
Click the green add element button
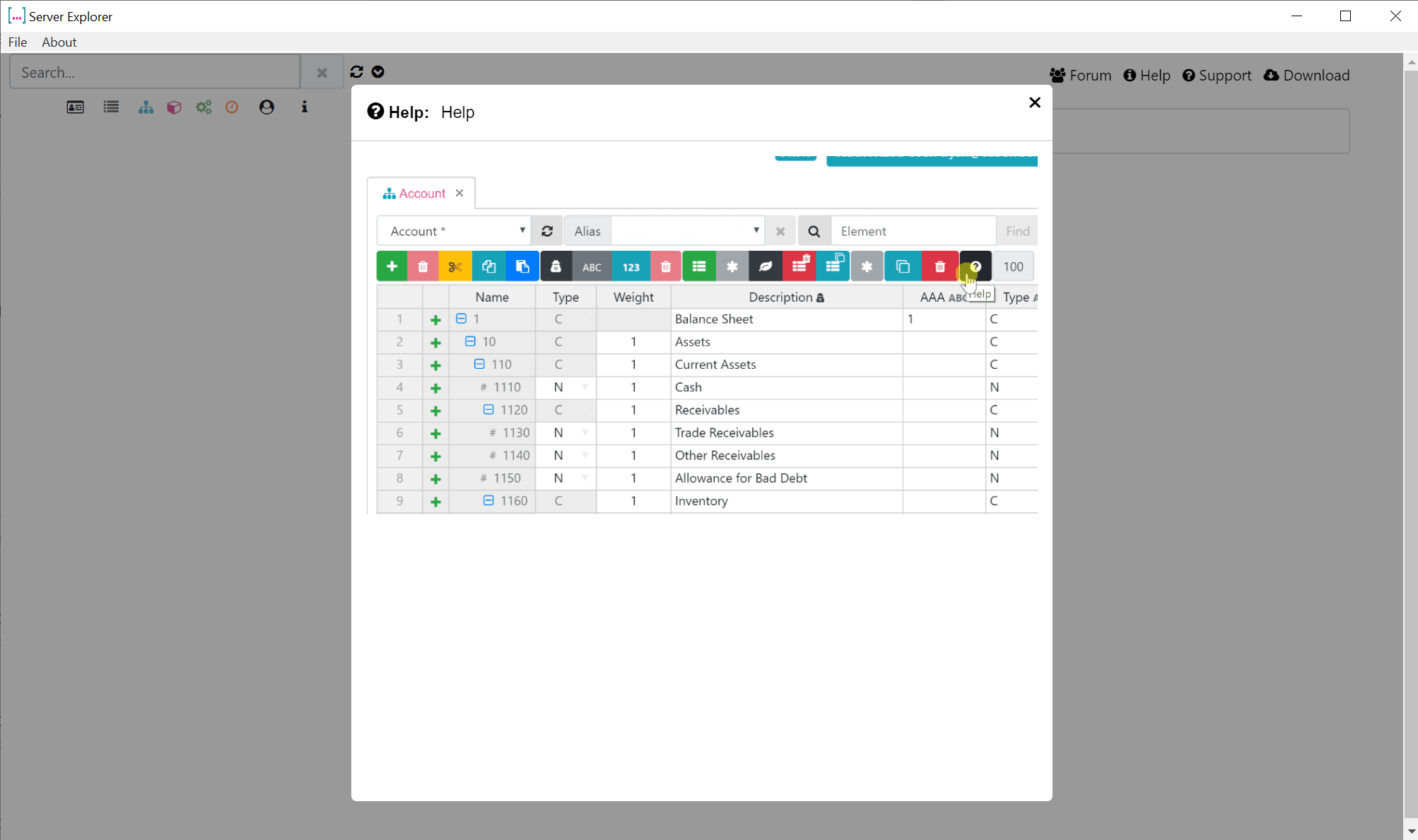392,266
